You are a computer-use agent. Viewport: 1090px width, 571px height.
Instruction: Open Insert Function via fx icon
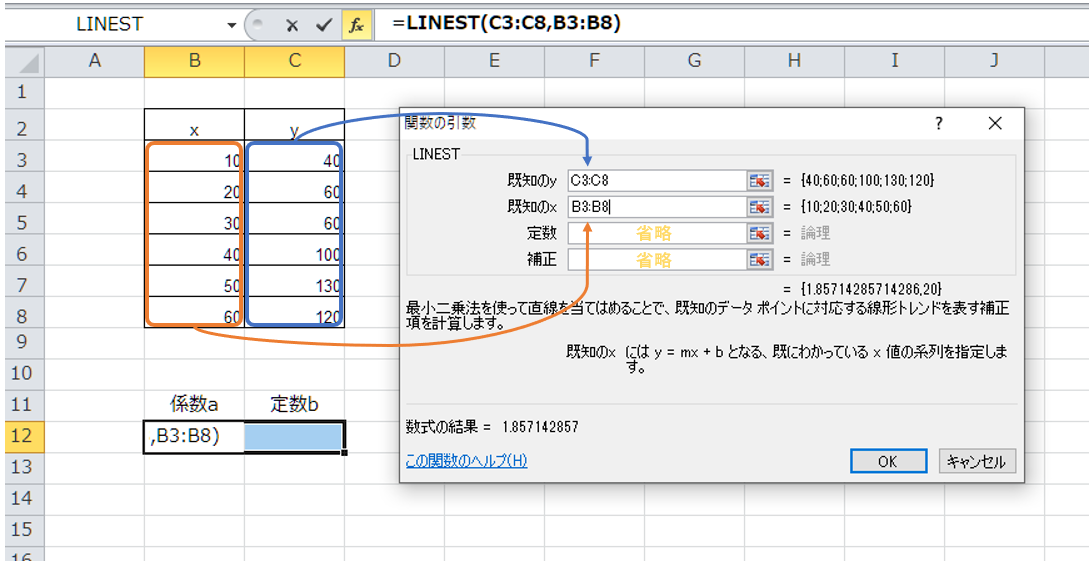[356, 26]
